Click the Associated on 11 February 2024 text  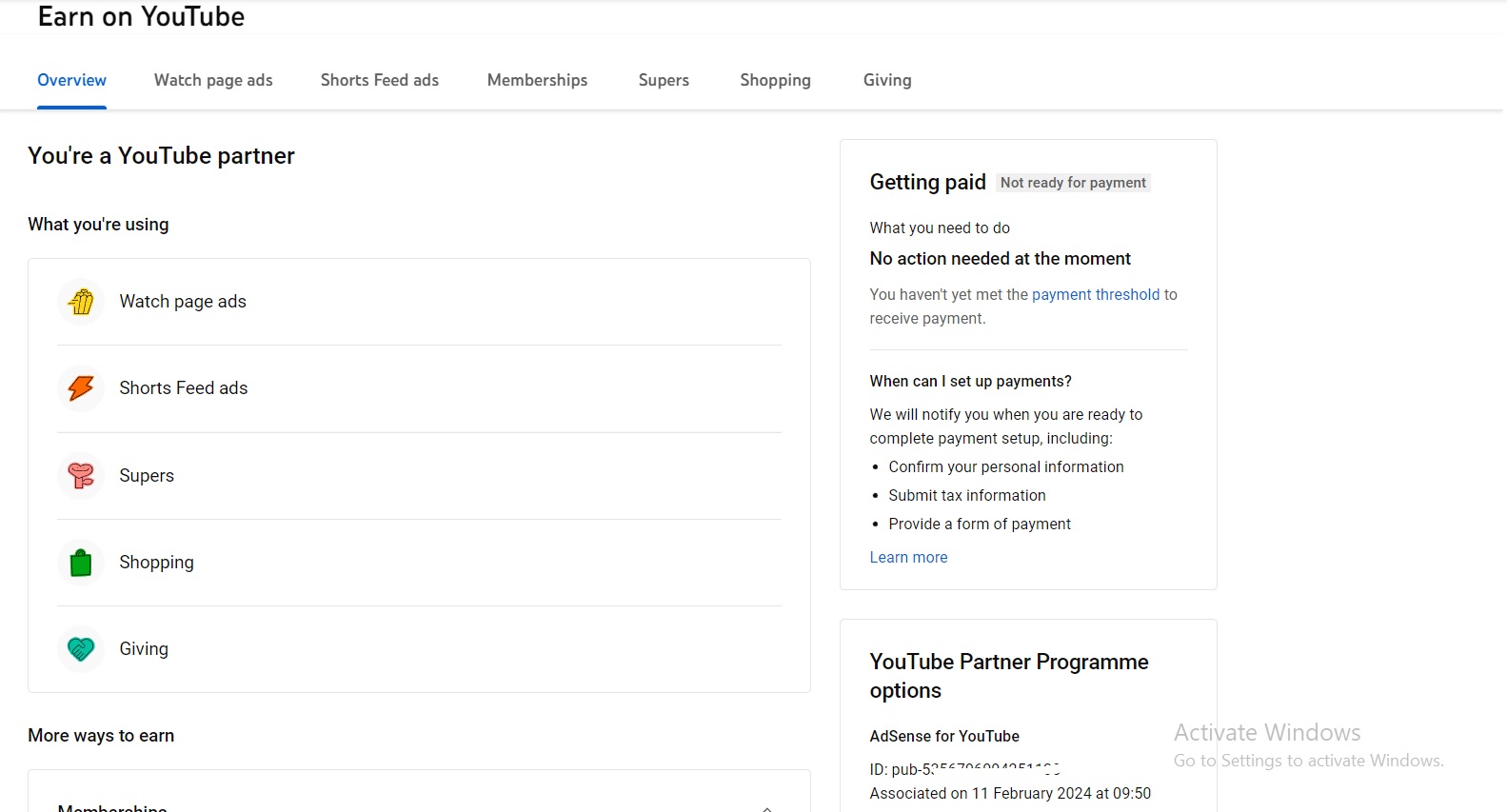(x=1010, y=794)
